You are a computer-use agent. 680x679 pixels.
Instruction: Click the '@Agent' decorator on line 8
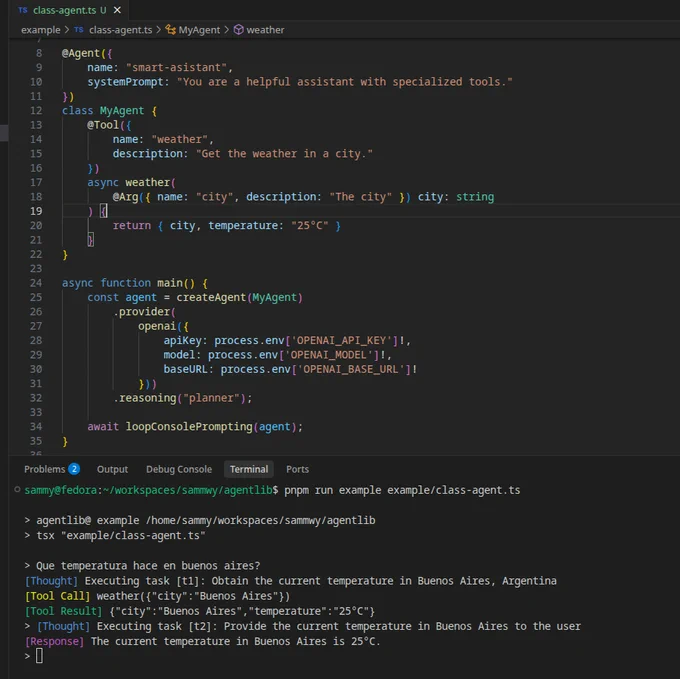point(81,53)
